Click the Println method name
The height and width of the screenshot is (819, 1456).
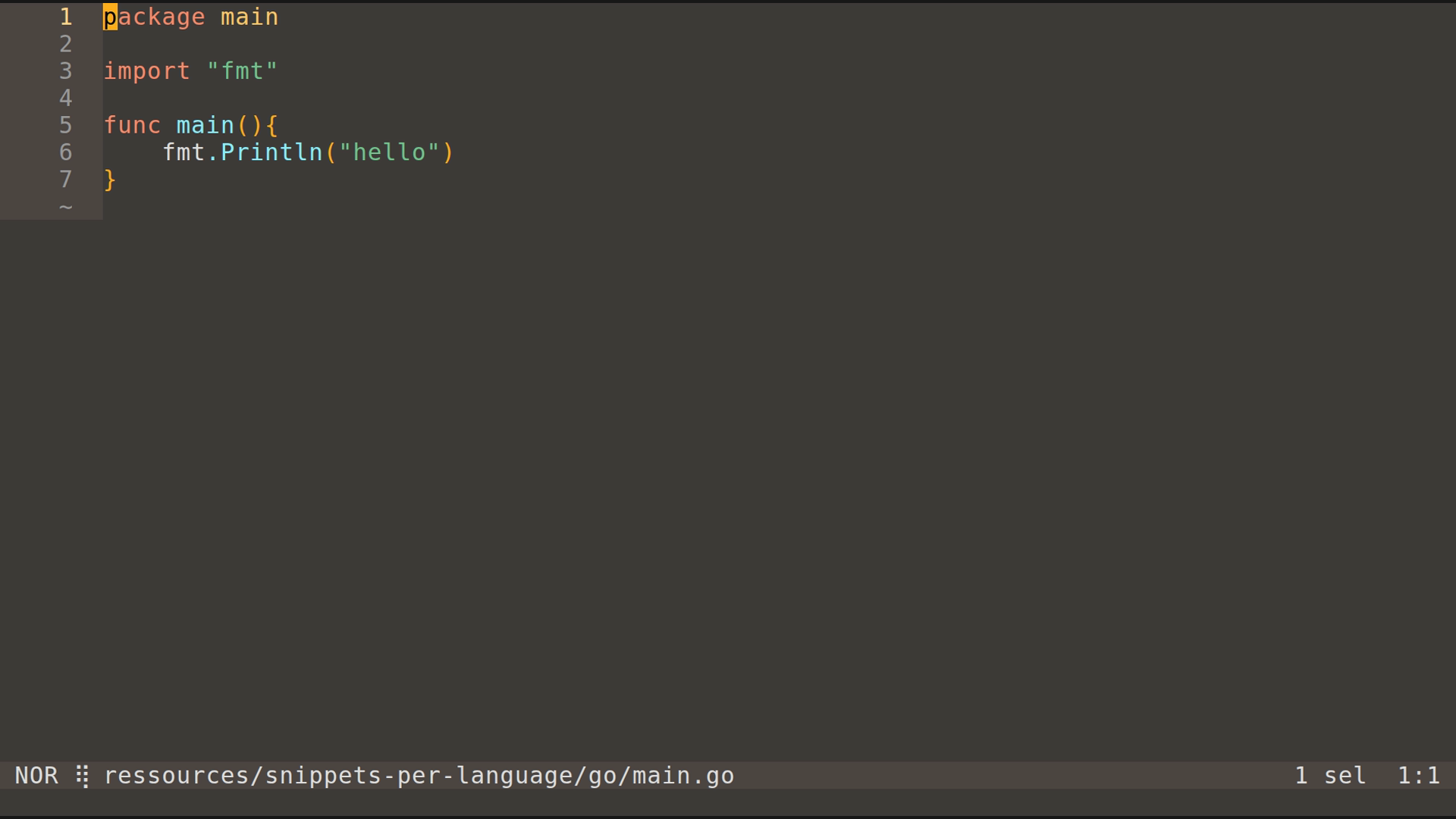click(271, 152)
